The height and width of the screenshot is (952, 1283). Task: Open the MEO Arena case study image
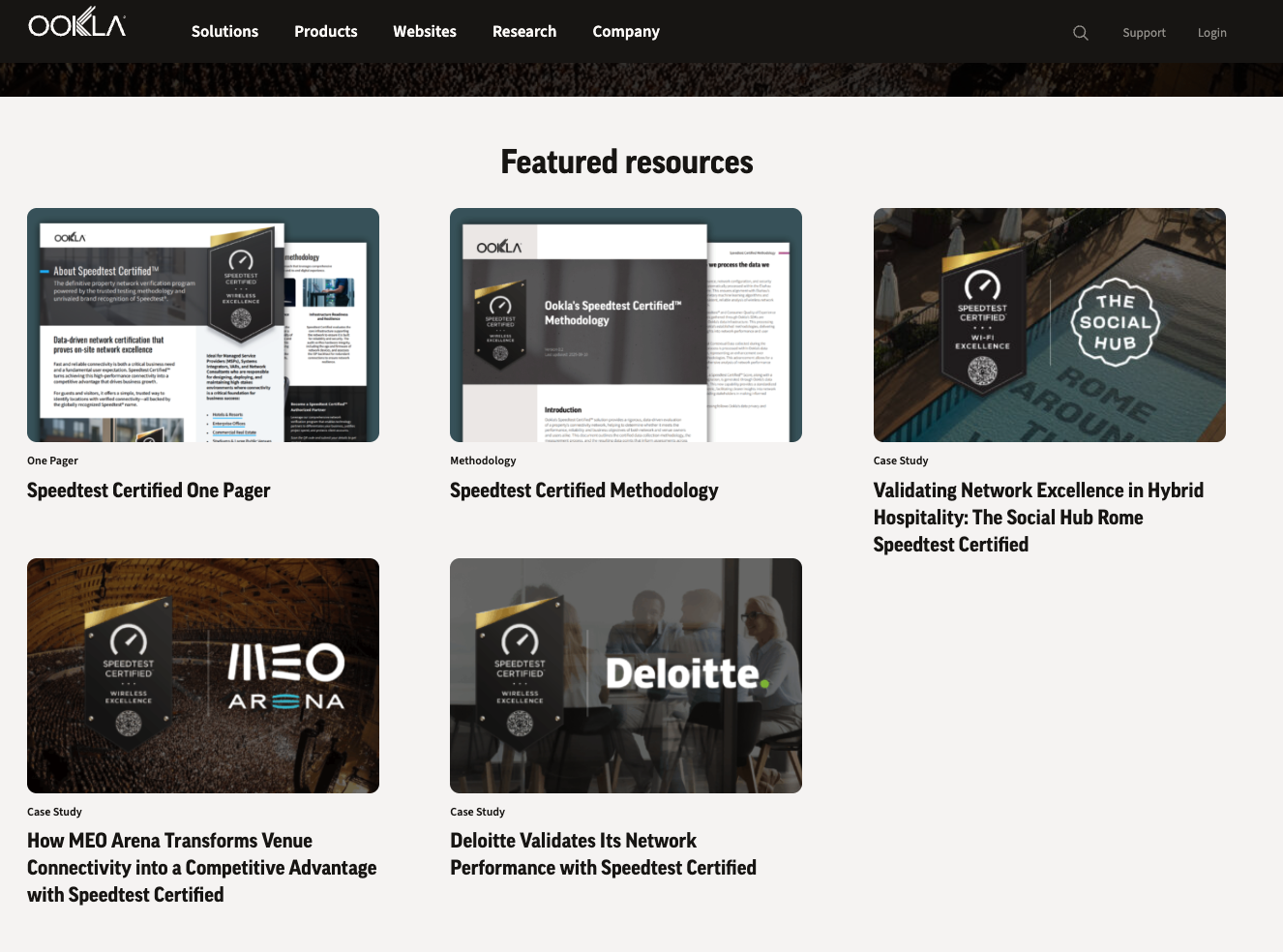[x=203, y=675]
